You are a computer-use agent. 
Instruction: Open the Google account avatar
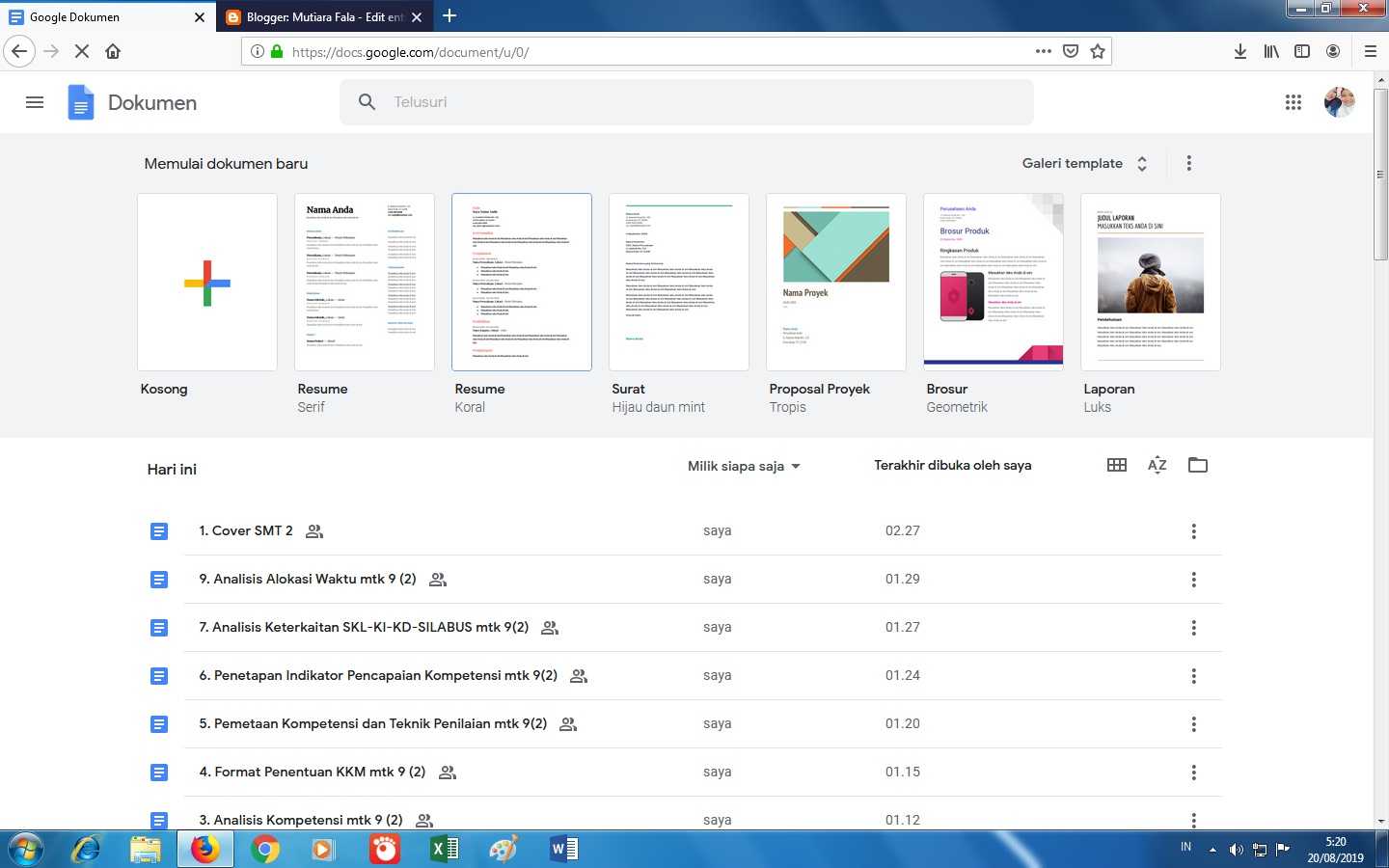(x=1339, y=102)
